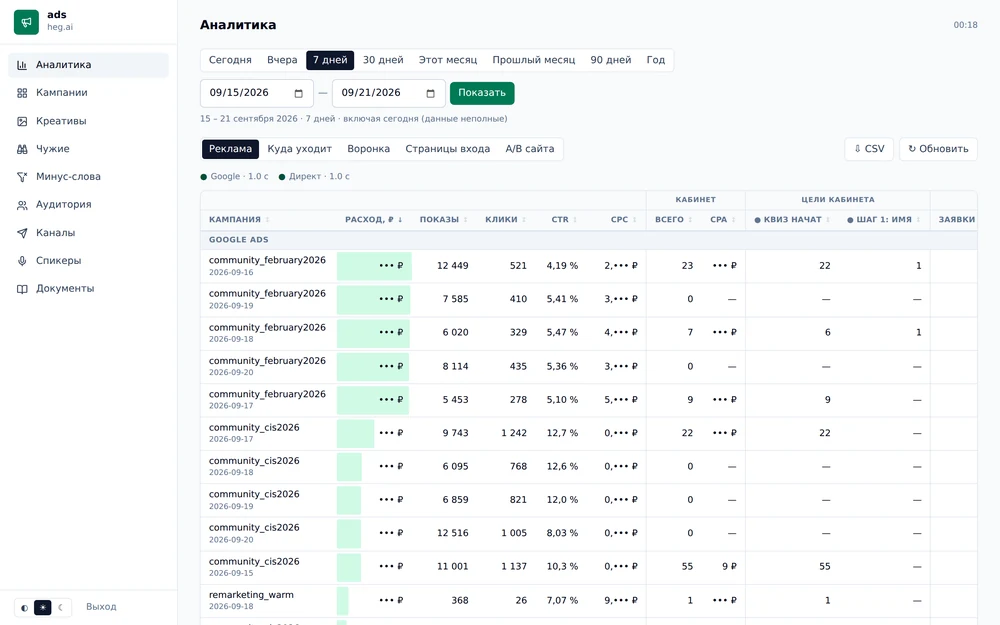Click the Документы book icon
Screen dimensions: 1000x625
22,289
